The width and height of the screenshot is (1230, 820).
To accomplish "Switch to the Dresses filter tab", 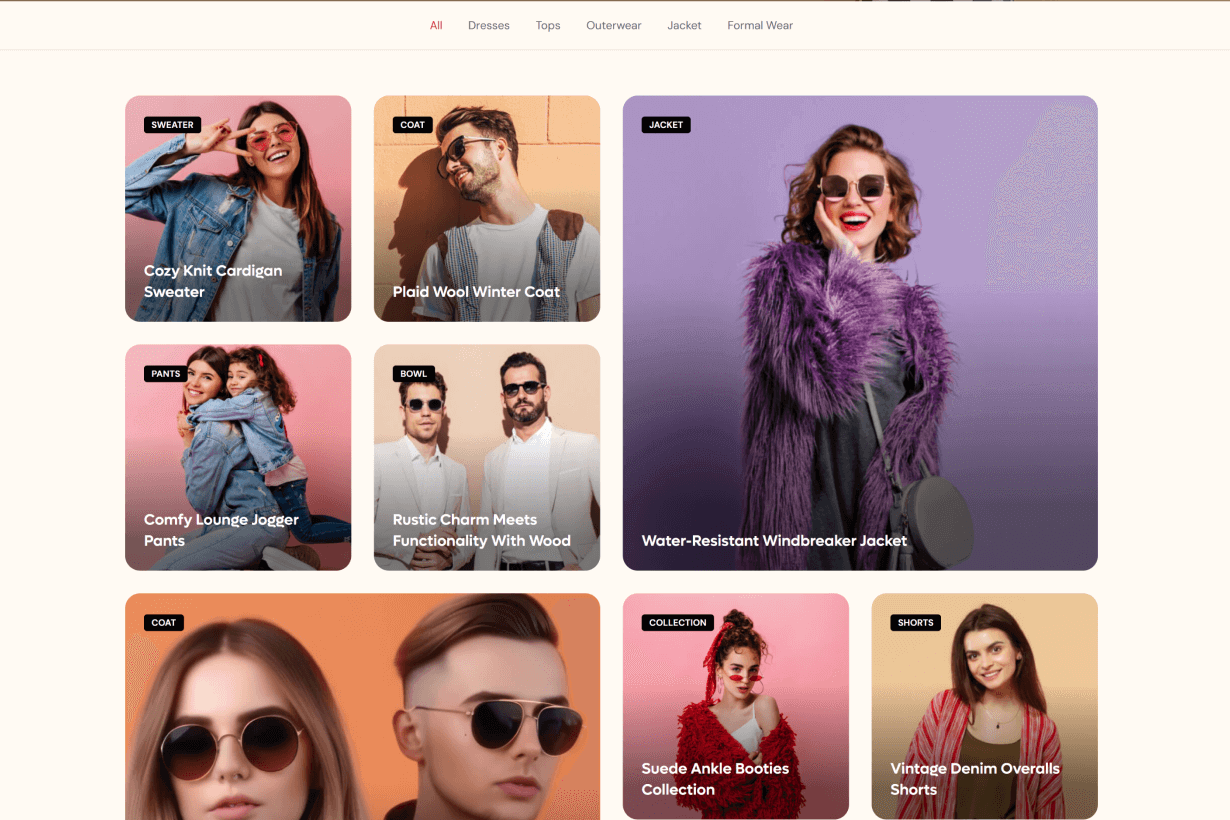I will point(488,25).
